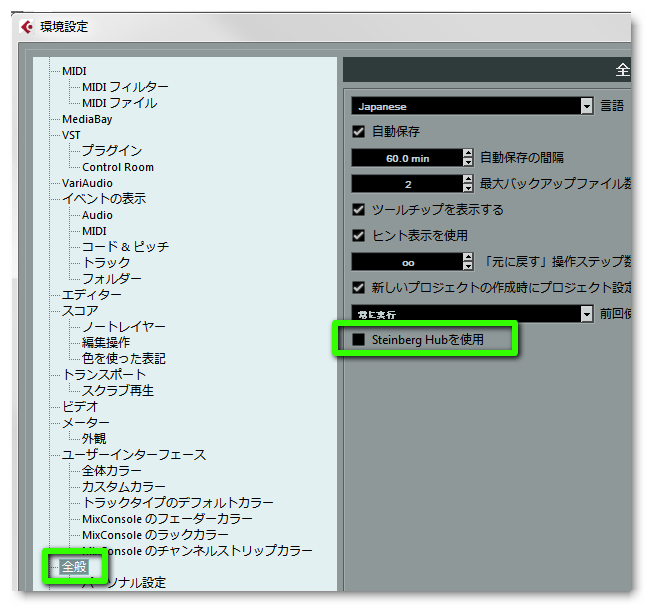Select VariAudio in the tree
Screen dimensions: 654x614
pyautogui.click(x=87, y=183)
